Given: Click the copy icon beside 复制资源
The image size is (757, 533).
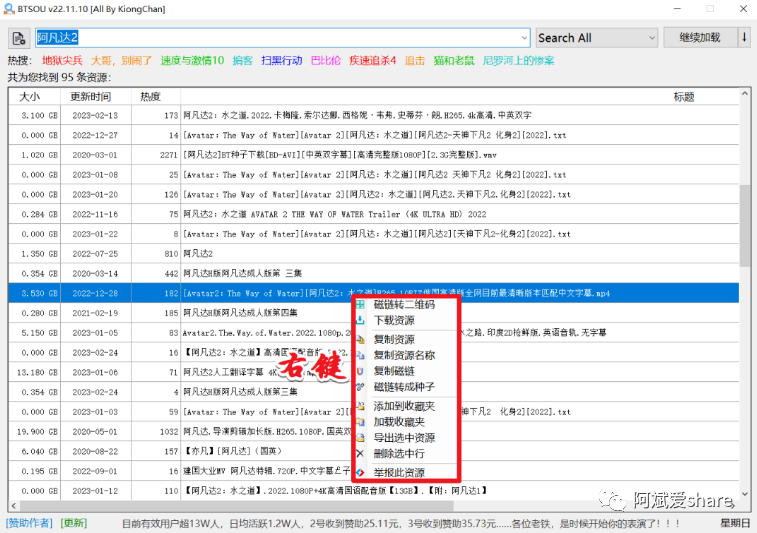Looking at the screenshot, I should (360, 339).
